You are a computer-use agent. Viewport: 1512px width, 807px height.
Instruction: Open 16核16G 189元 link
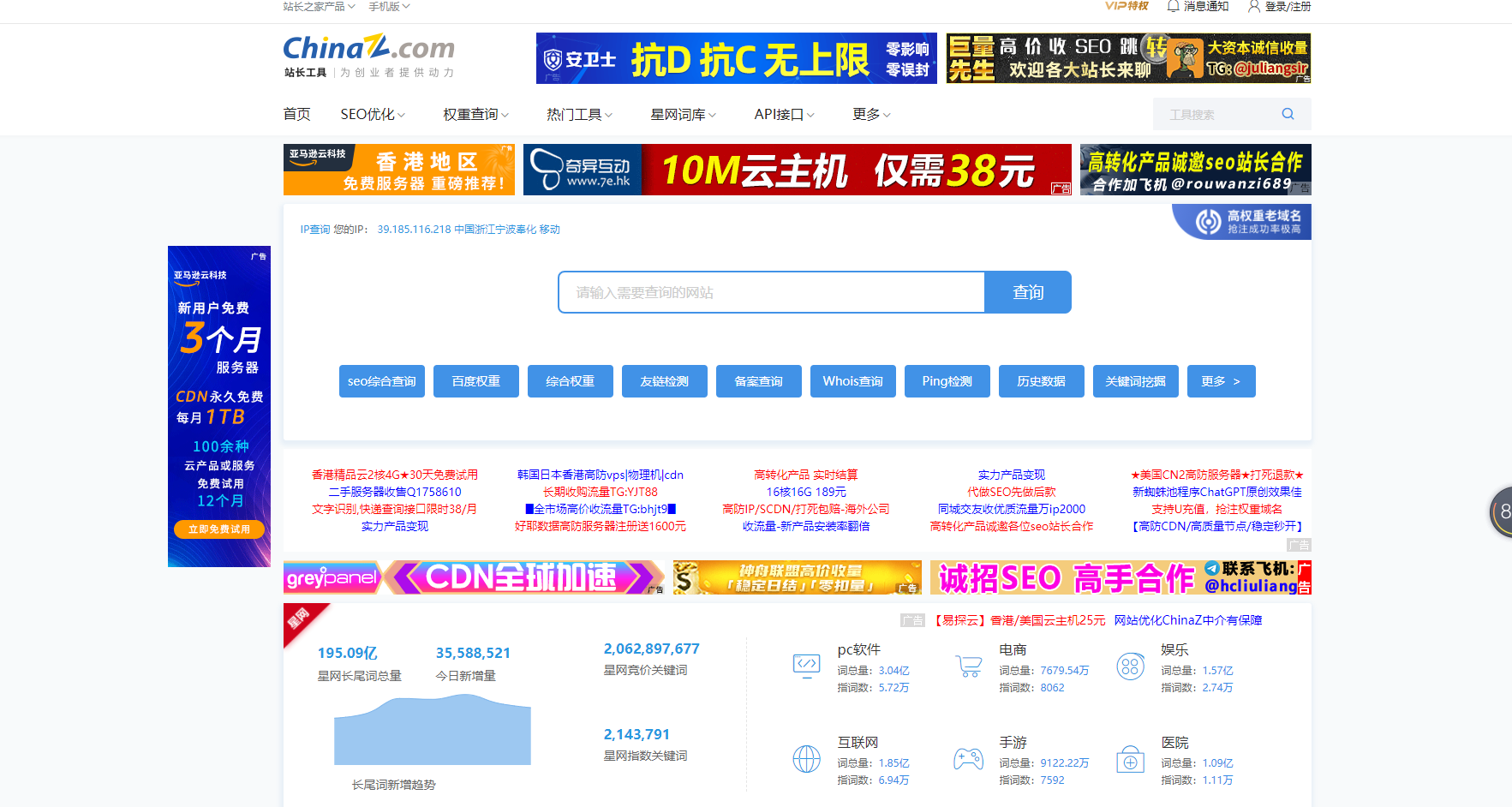pos(806,492)
